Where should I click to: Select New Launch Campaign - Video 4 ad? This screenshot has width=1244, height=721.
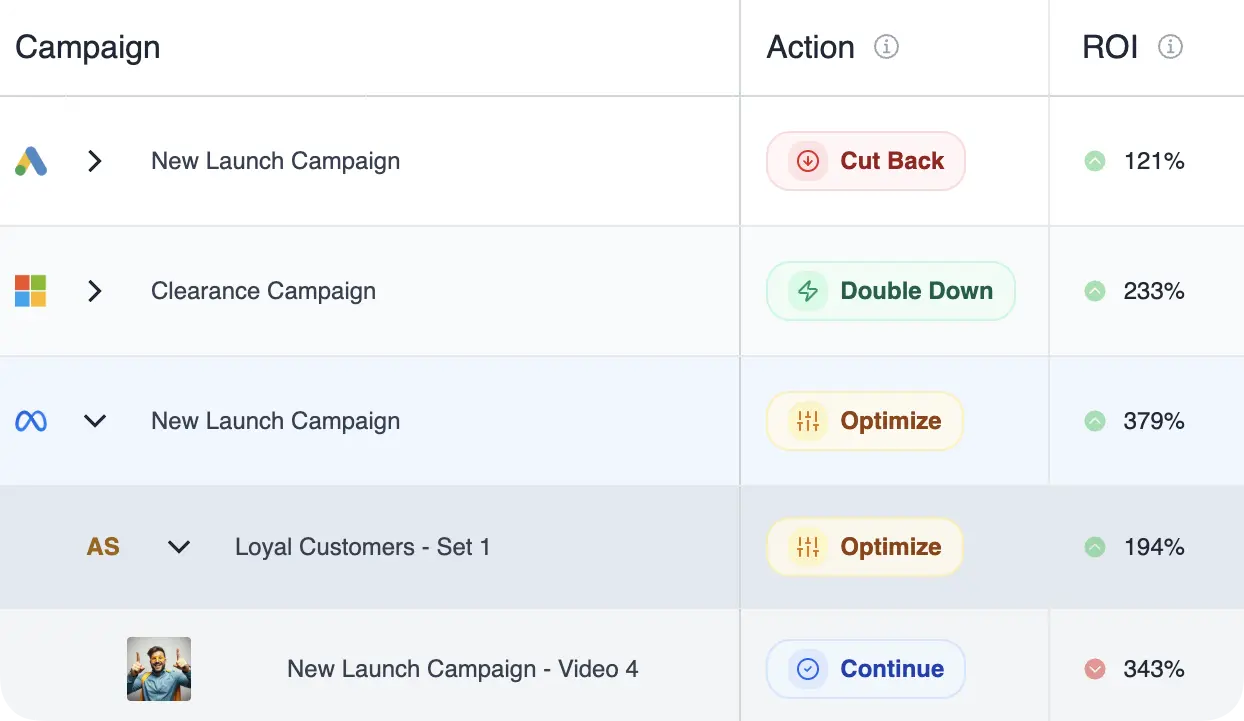point(462,669)
